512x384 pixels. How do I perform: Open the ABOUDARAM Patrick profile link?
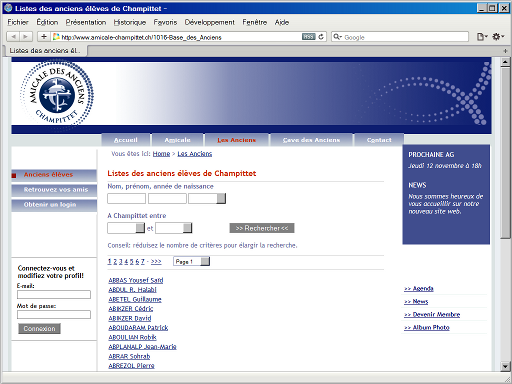138,328
